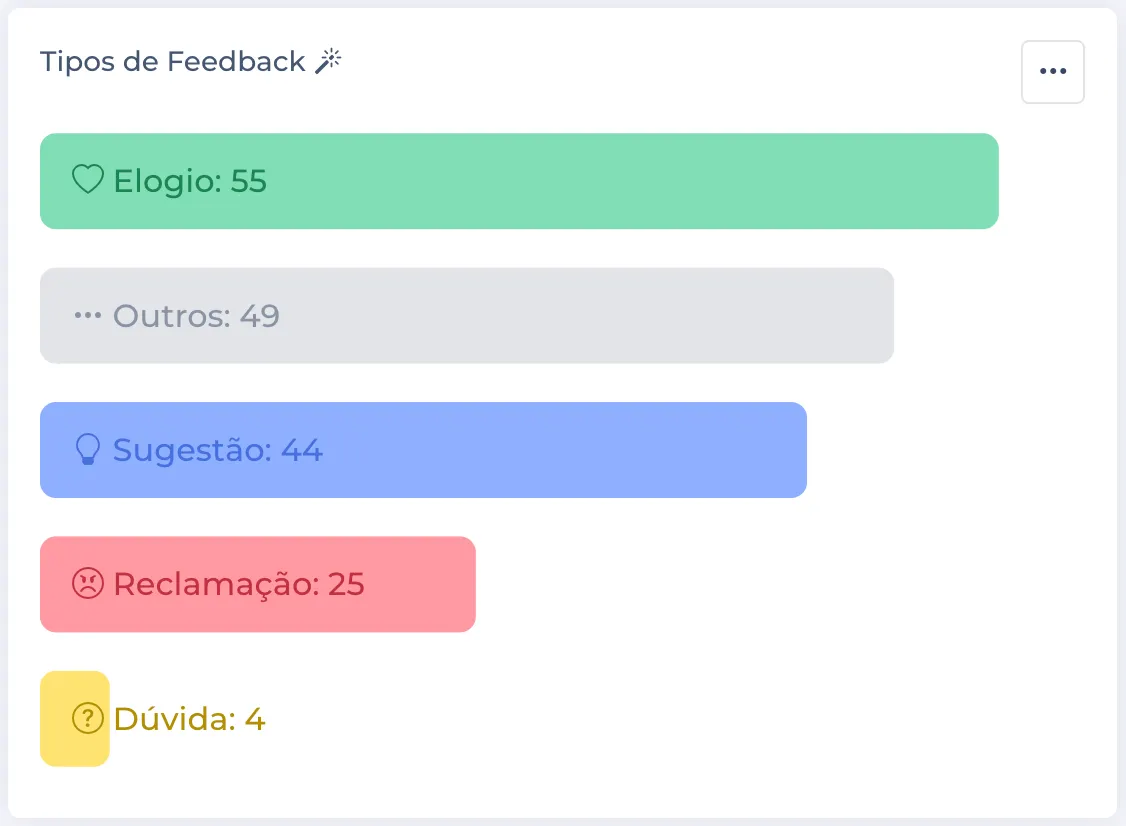Viewport: 1126px width, 826px height.
Task: Click the question mark Dúvida icon
Action: click(x=88, y=718)
